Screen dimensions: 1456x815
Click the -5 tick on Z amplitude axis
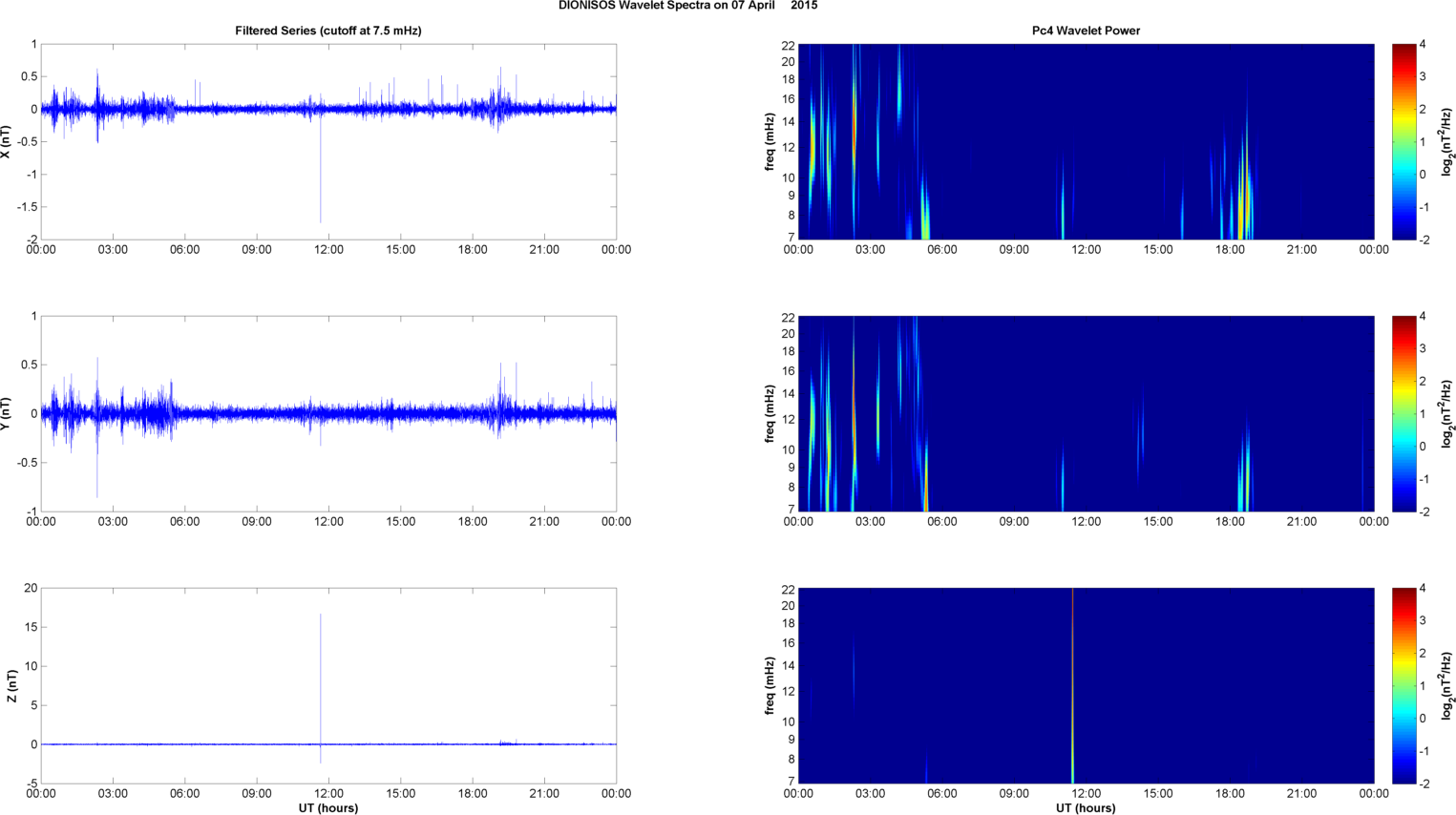(x=32, y=784)
